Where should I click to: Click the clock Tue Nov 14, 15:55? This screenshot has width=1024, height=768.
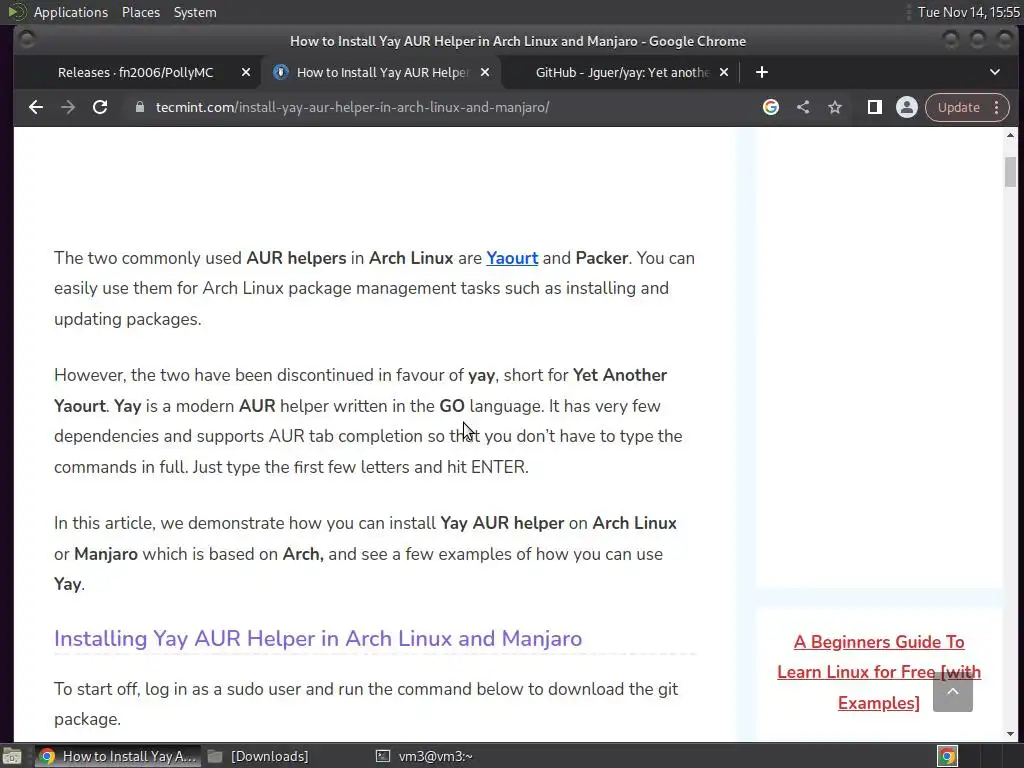coord(968,12)
